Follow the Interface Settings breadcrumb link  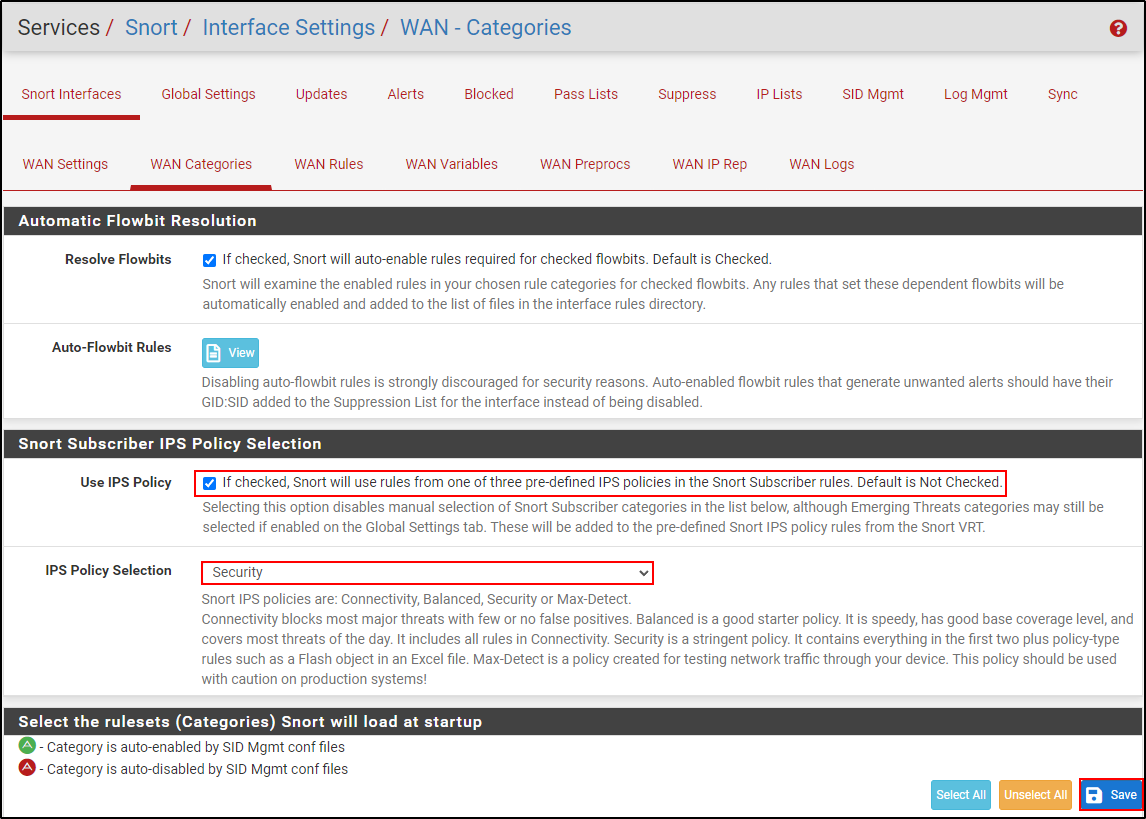coord(289,28)
